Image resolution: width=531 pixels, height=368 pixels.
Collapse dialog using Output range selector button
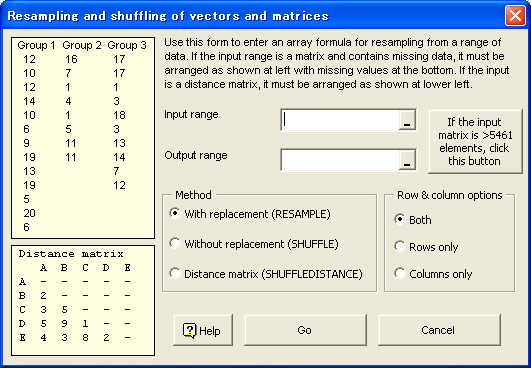[x=407, y=160]
